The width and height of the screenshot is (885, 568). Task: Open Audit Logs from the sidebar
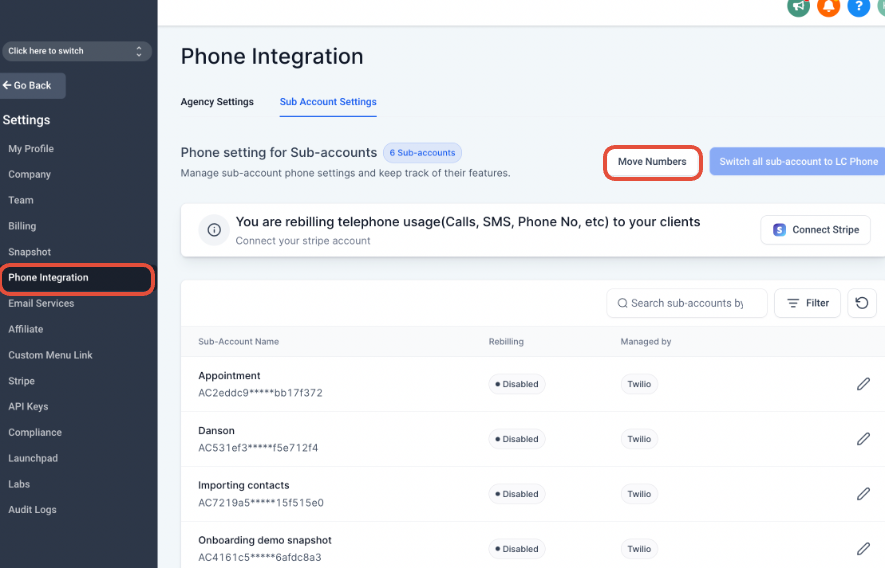tap(32, 510)
